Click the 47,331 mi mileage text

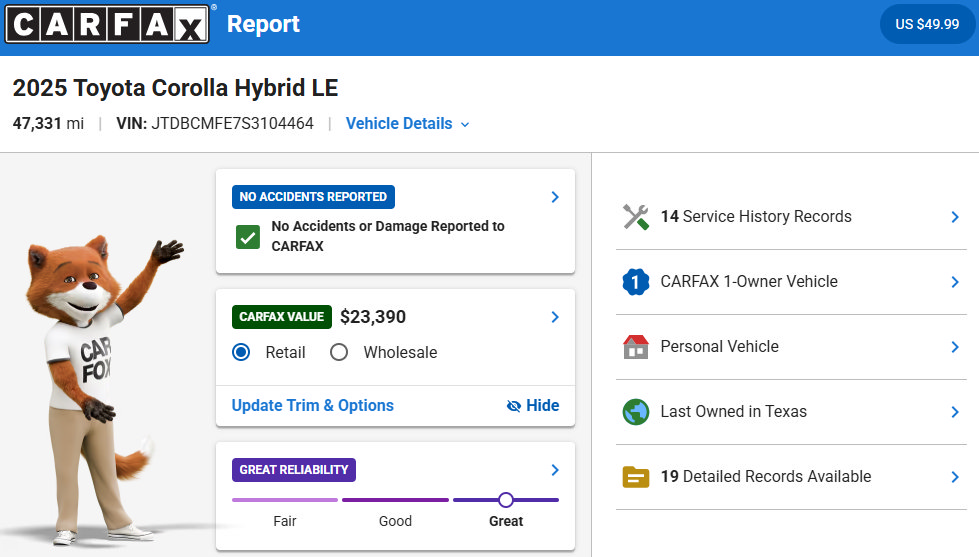[x=48, y=123]
